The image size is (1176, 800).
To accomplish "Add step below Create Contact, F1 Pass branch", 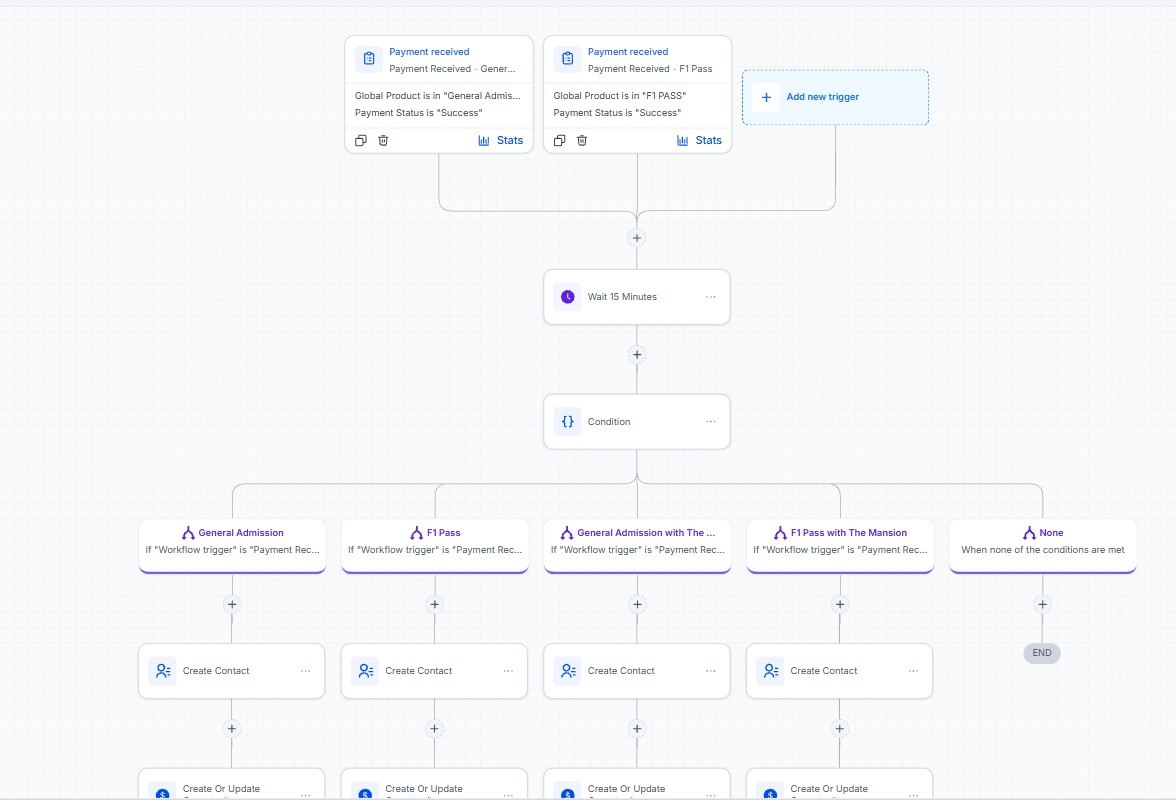I will [434, 729].
